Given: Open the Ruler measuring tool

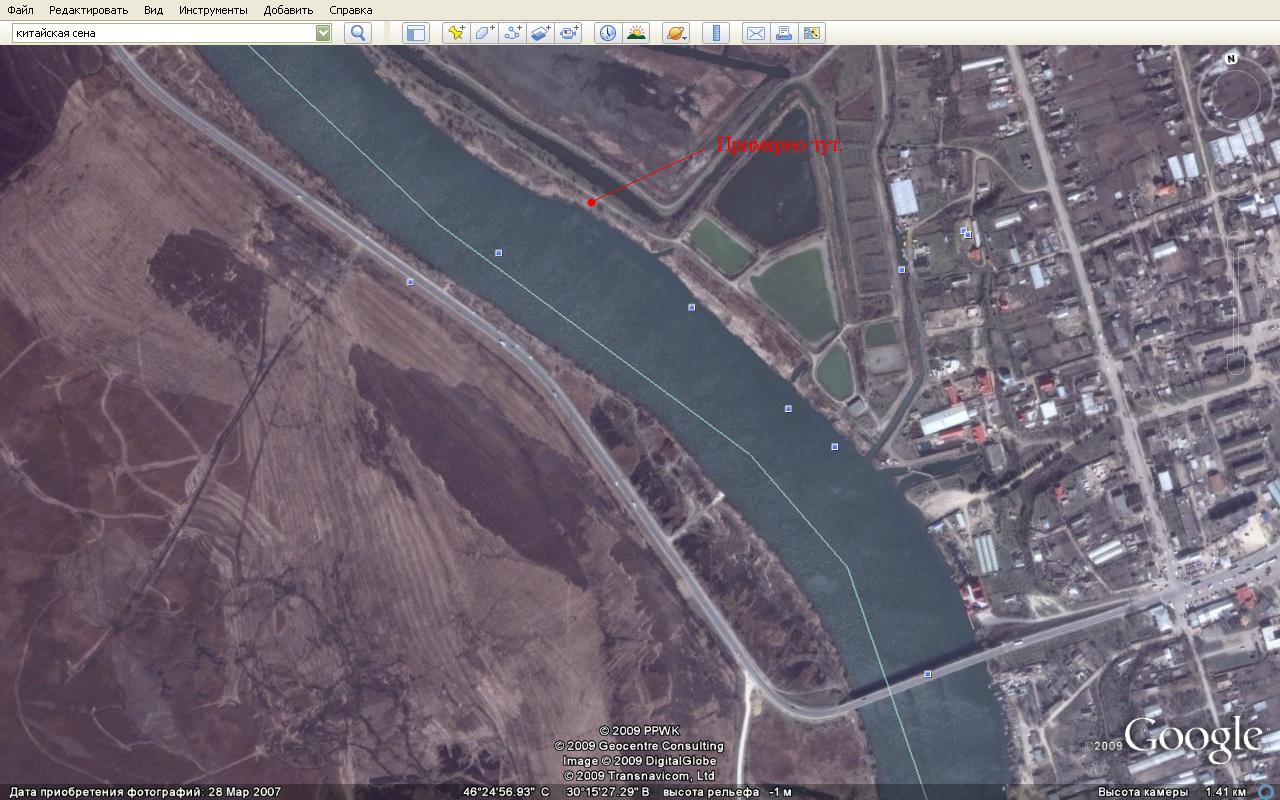Looking at the screenshot, I should tap(716, 33).
